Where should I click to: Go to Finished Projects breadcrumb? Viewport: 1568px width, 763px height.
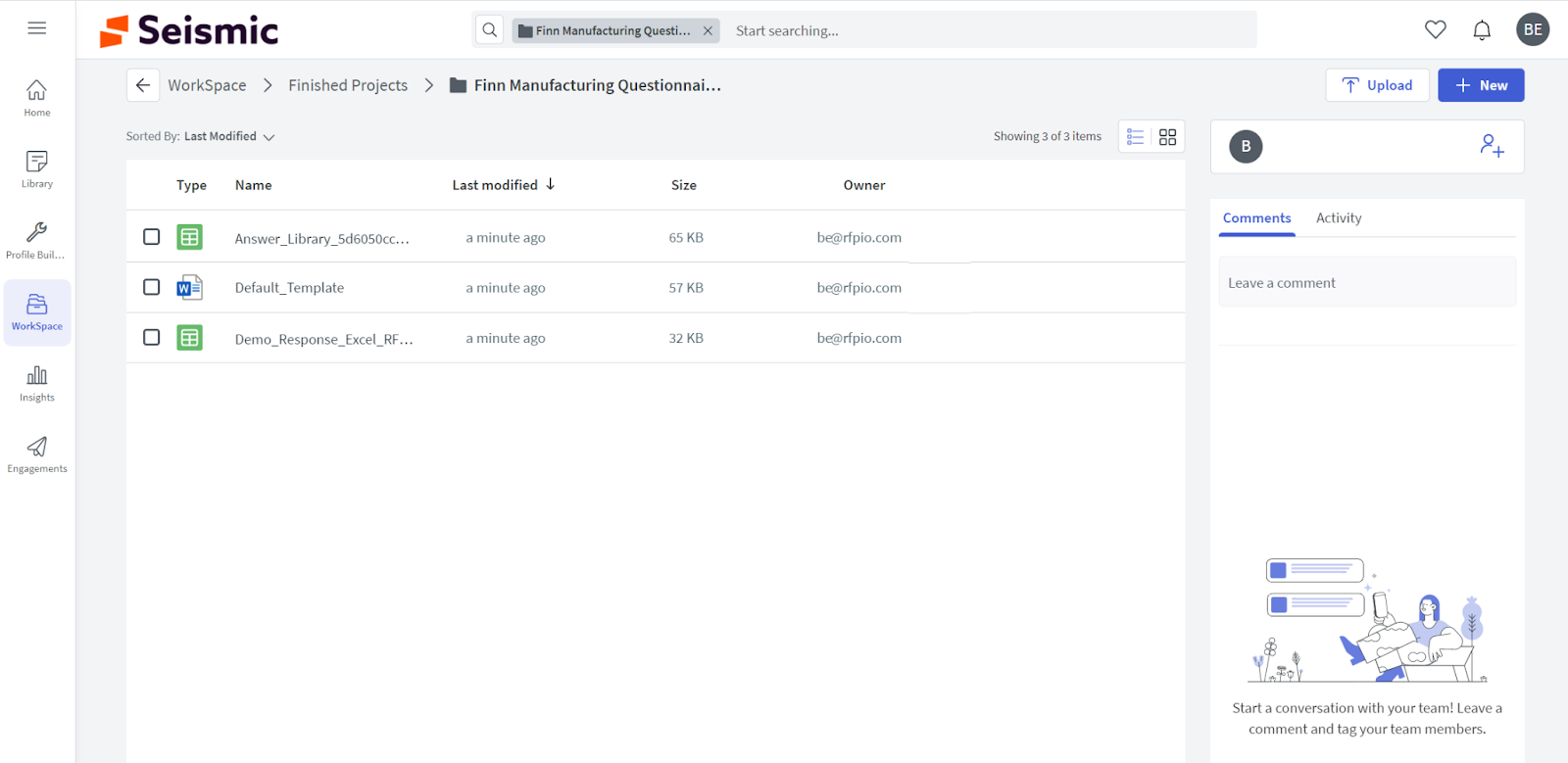point(348,85)
